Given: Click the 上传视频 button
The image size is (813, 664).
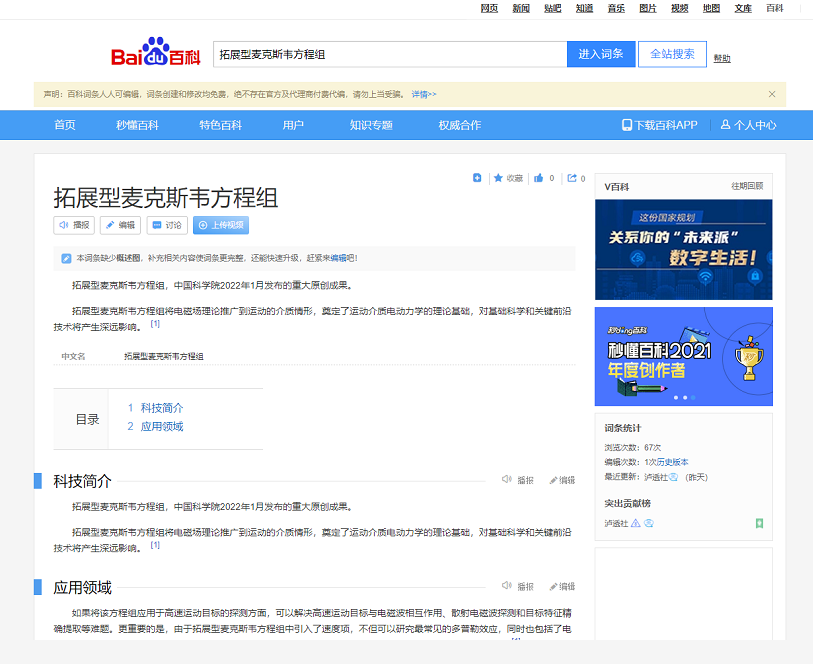Looking at the screenshot, I should (221, 225).
